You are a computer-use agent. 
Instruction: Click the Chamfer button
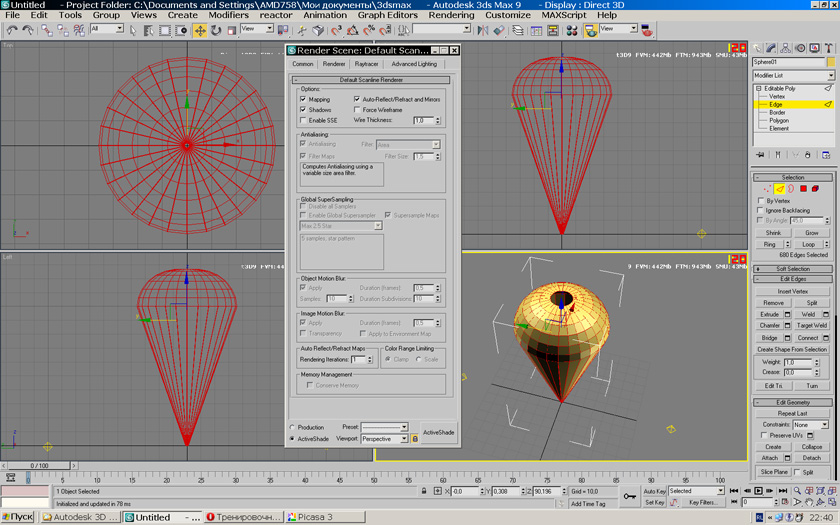pyautogui.click(x=769, y=325)
